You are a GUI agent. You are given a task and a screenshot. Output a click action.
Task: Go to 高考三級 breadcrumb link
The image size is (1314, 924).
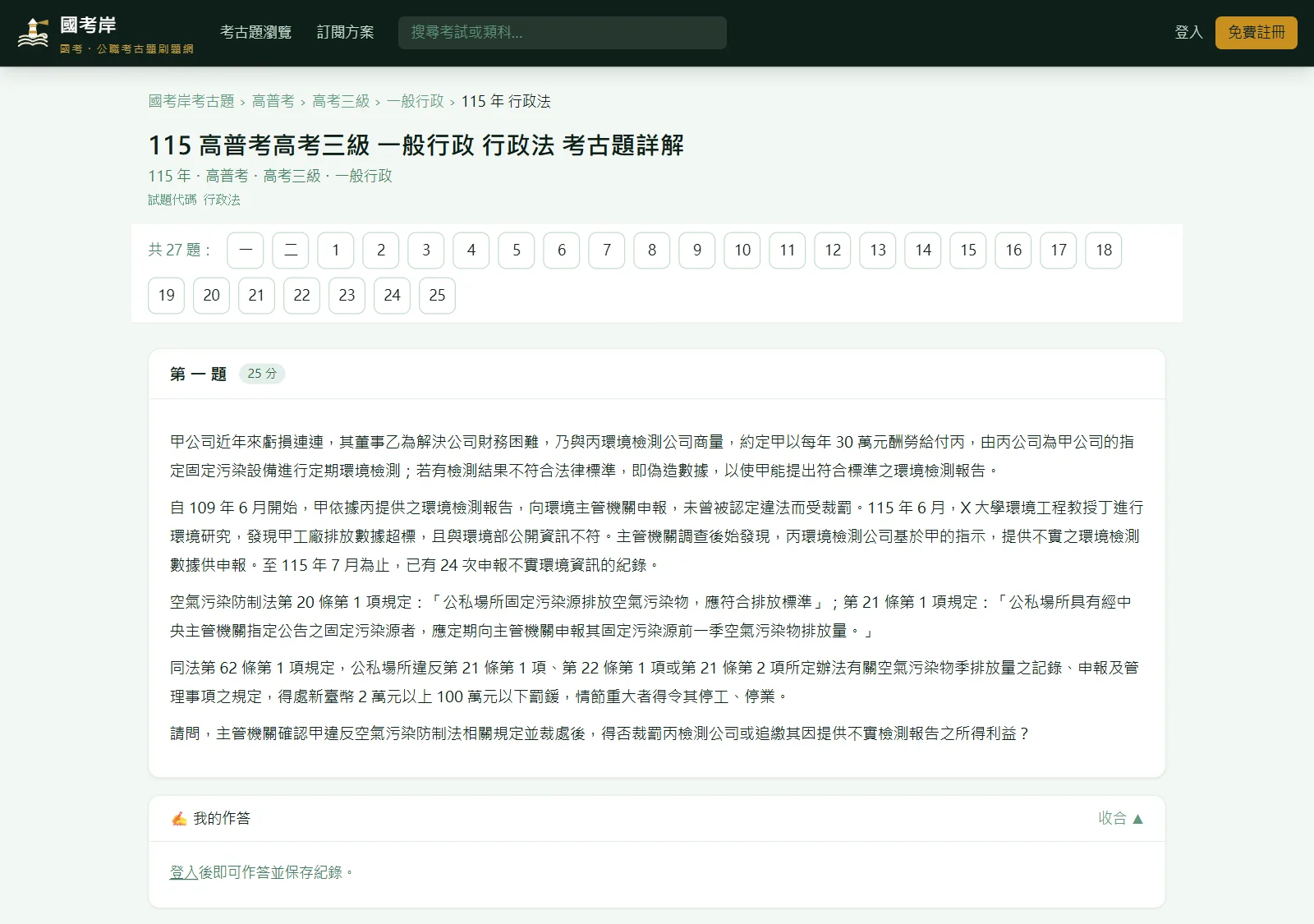click(x=341, y=101)
